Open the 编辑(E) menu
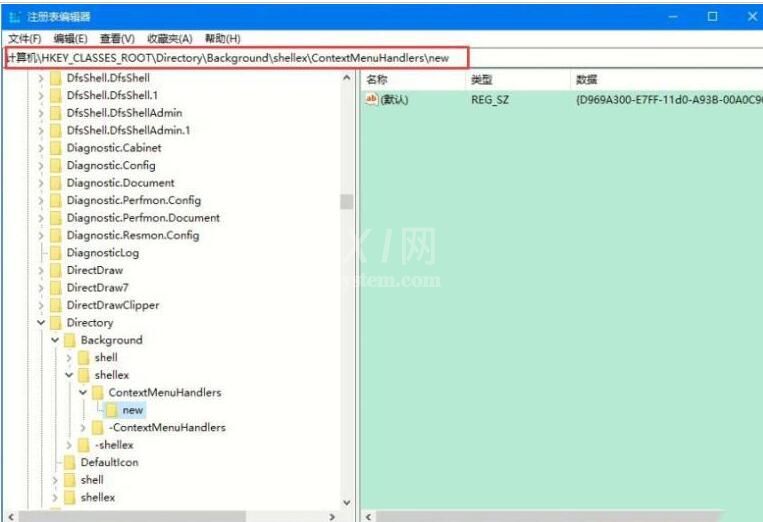 click(71, 38)
